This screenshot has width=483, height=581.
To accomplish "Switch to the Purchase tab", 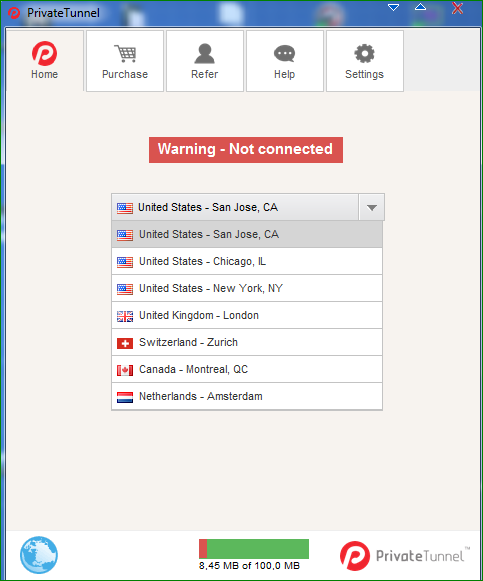I will point(125,61).
